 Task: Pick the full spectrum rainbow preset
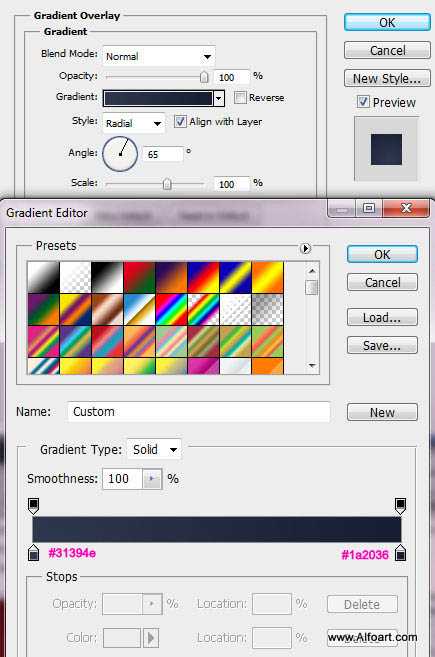171,310
